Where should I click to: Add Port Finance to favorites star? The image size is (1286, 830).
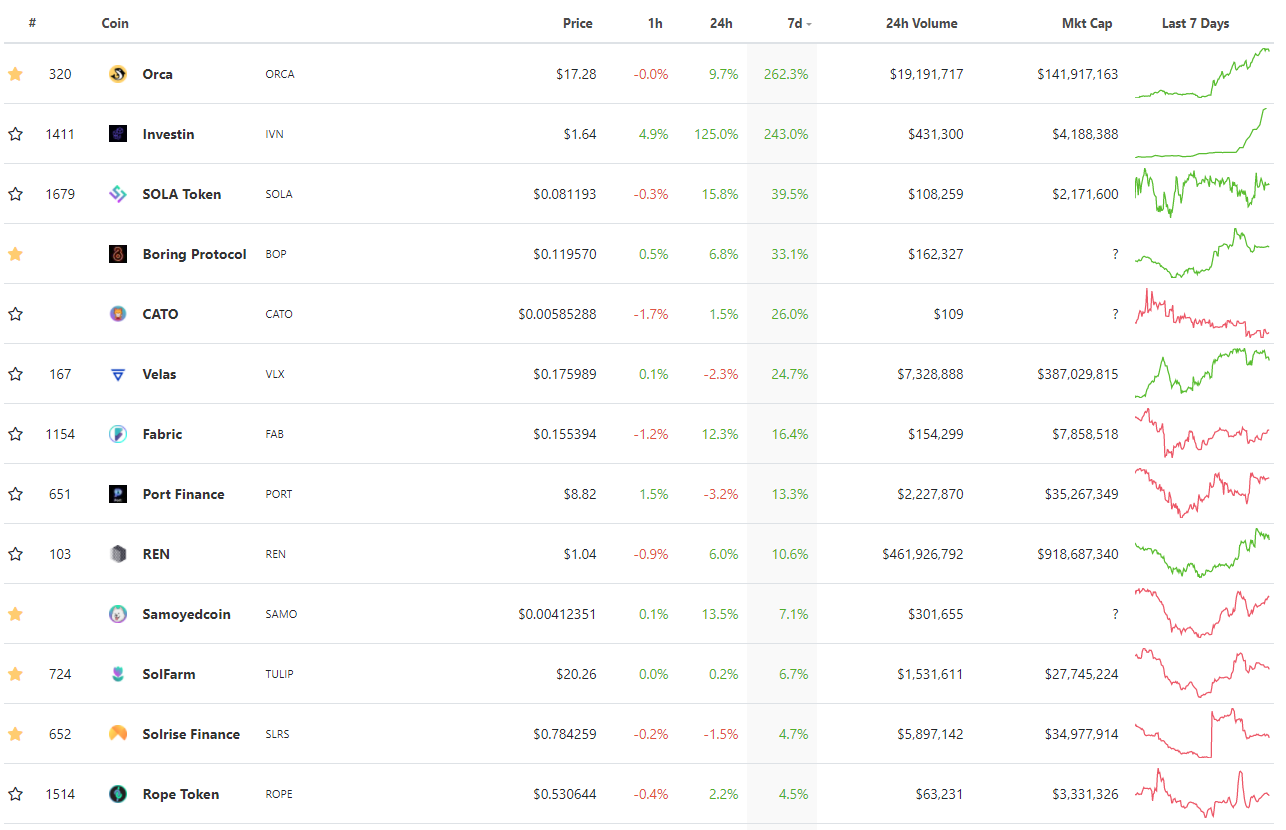click(x=15, y=494)
